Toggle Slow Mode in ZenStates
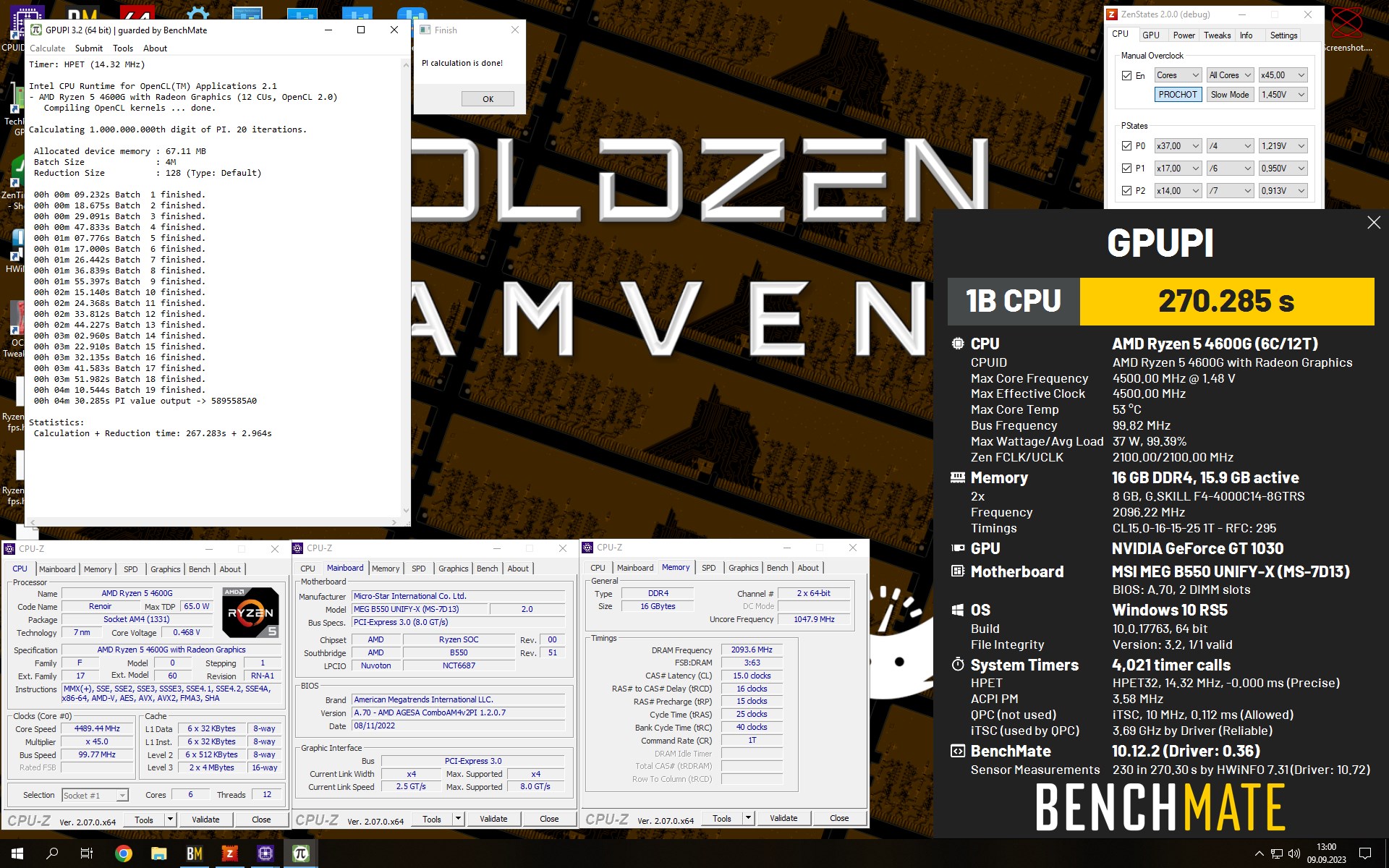The image size is (1389, 868). [1229, 95]
